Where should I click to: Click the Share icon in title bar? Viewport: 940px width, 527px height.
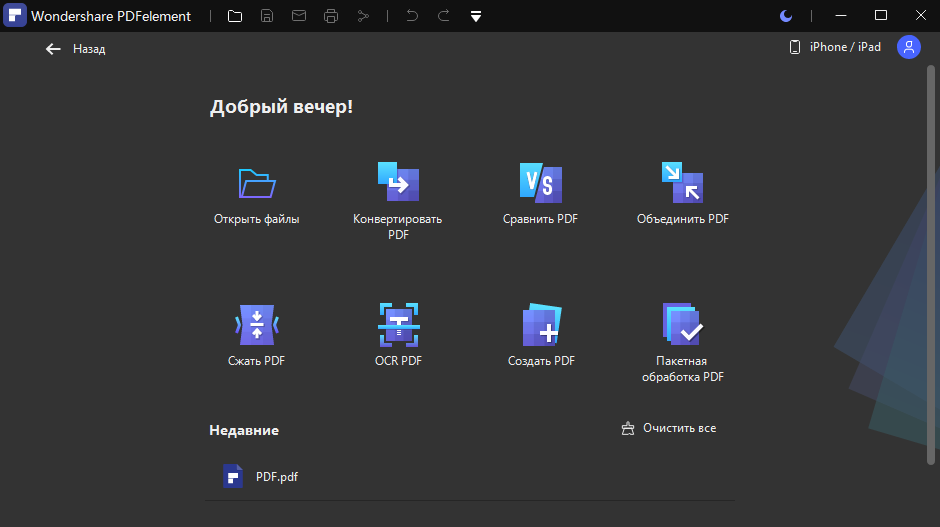363,16
